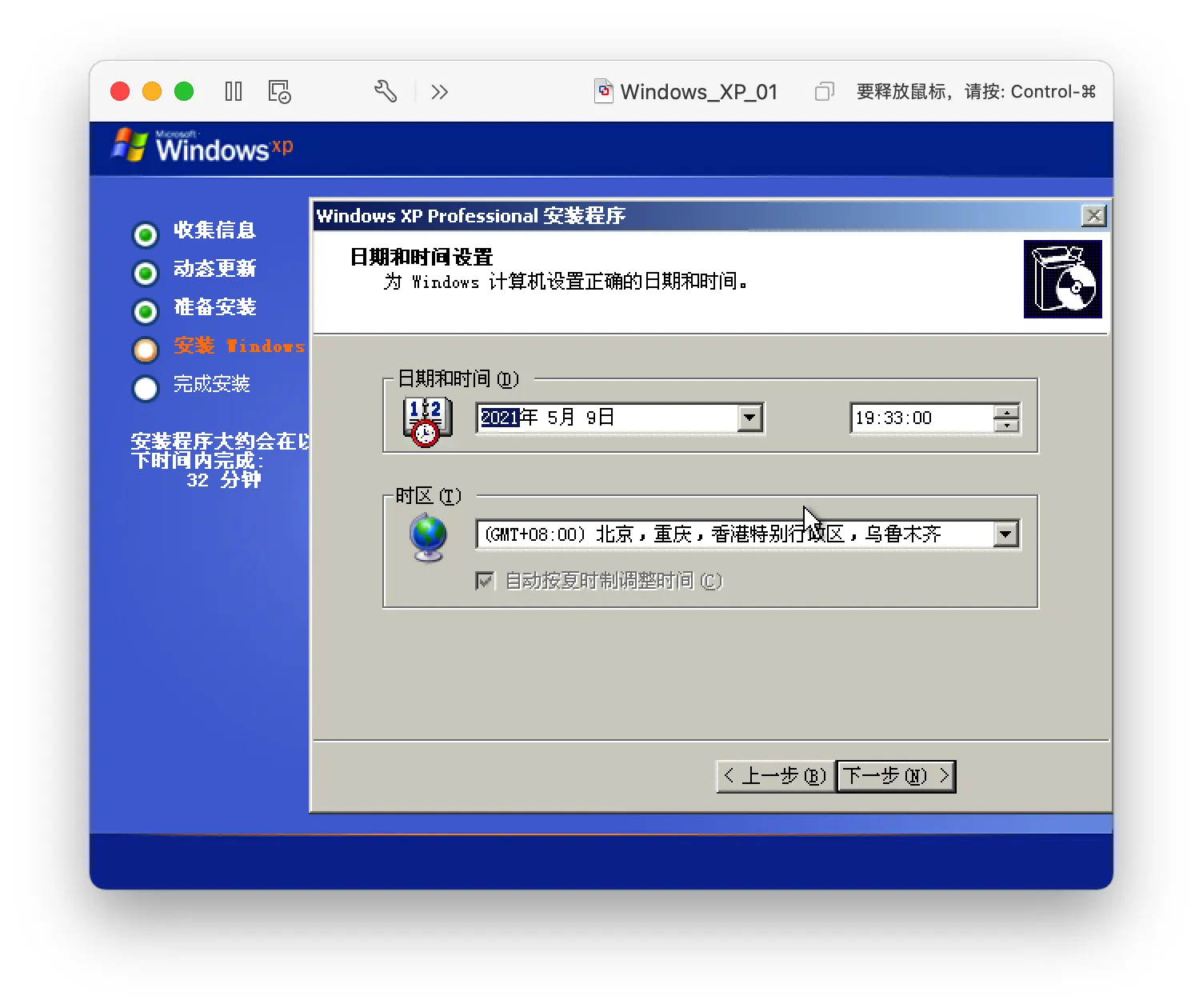Image resolution: width=1203 pixels, height=1008 pixels.
Task: Click the orange 安装 Windows step label
Action: tap(239, 346)
